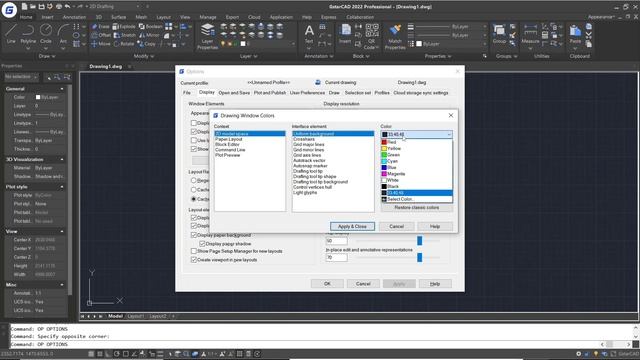Screen dimensions: 640x360
Task: Click the Stretch tool
Action: [x=125, y=35]
